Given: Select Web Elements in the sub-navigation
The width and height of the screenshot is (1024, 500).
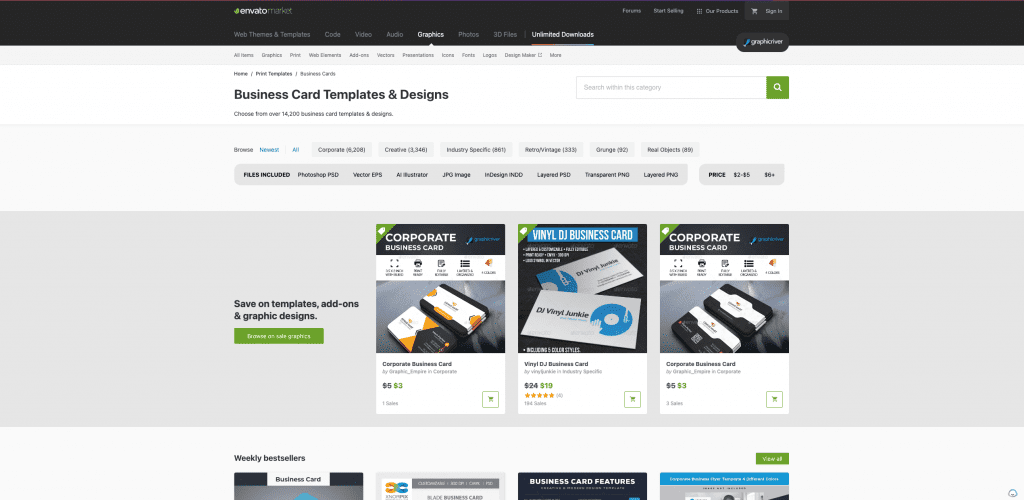Looking at the screenshot, I should 325,55.
